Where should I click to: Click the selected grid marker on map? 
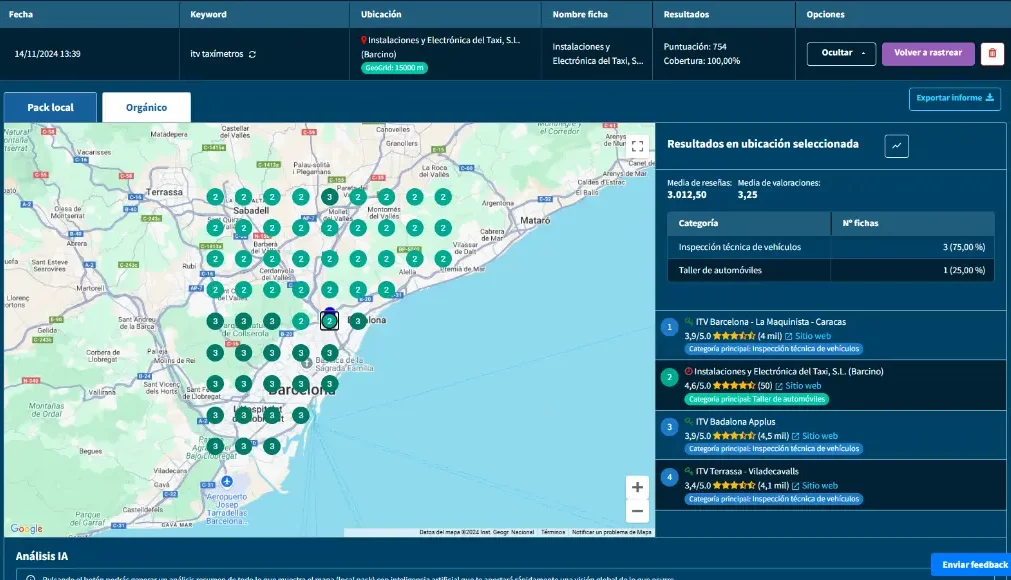[x=329, y=321]
